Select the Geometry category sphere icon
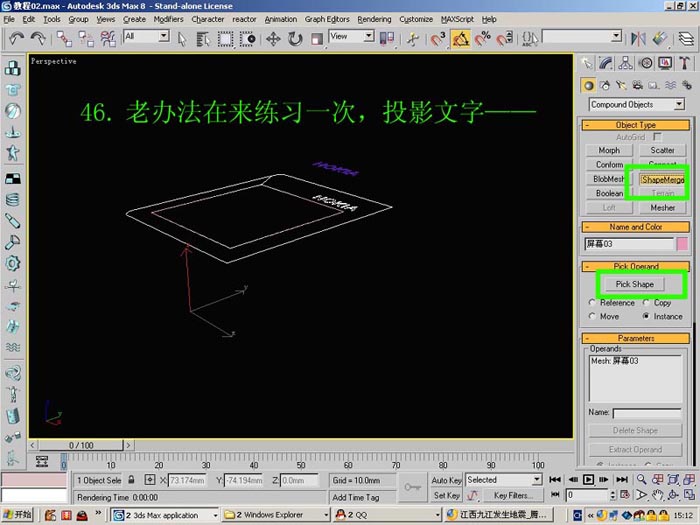This screenshot has width=700, height=525. point(589,85)
